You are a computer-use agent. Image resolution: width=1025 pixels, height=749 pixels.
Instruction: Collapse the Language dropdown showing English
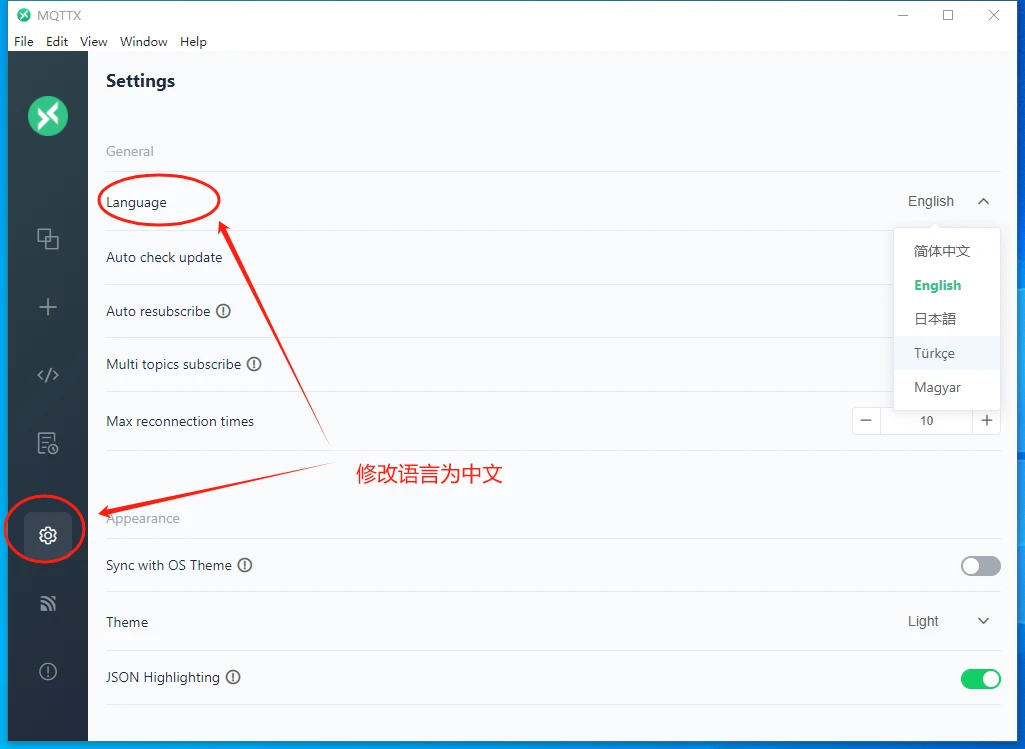(948, 201)
